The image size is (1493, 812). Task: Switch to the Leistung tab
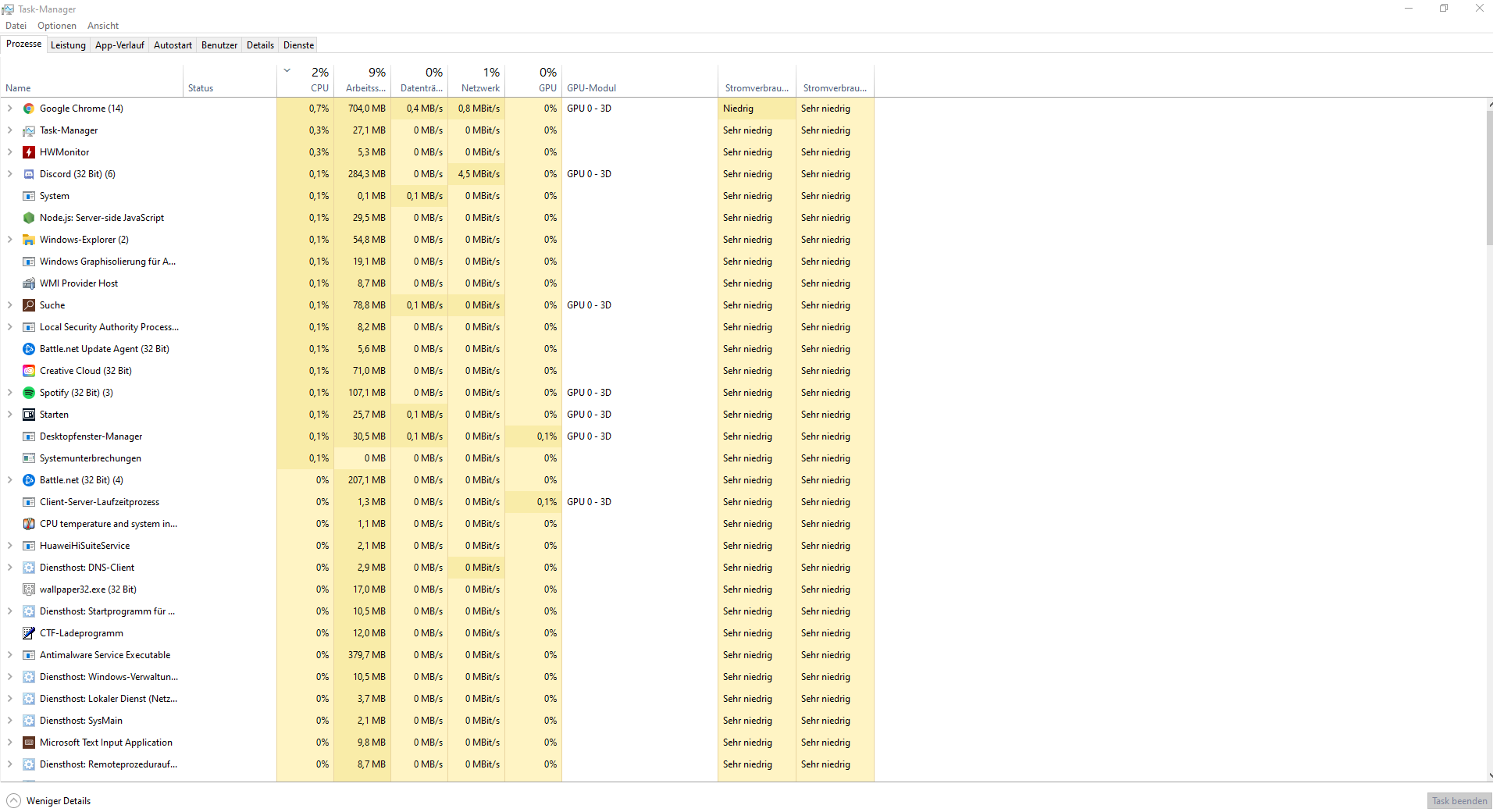[68, 45]
